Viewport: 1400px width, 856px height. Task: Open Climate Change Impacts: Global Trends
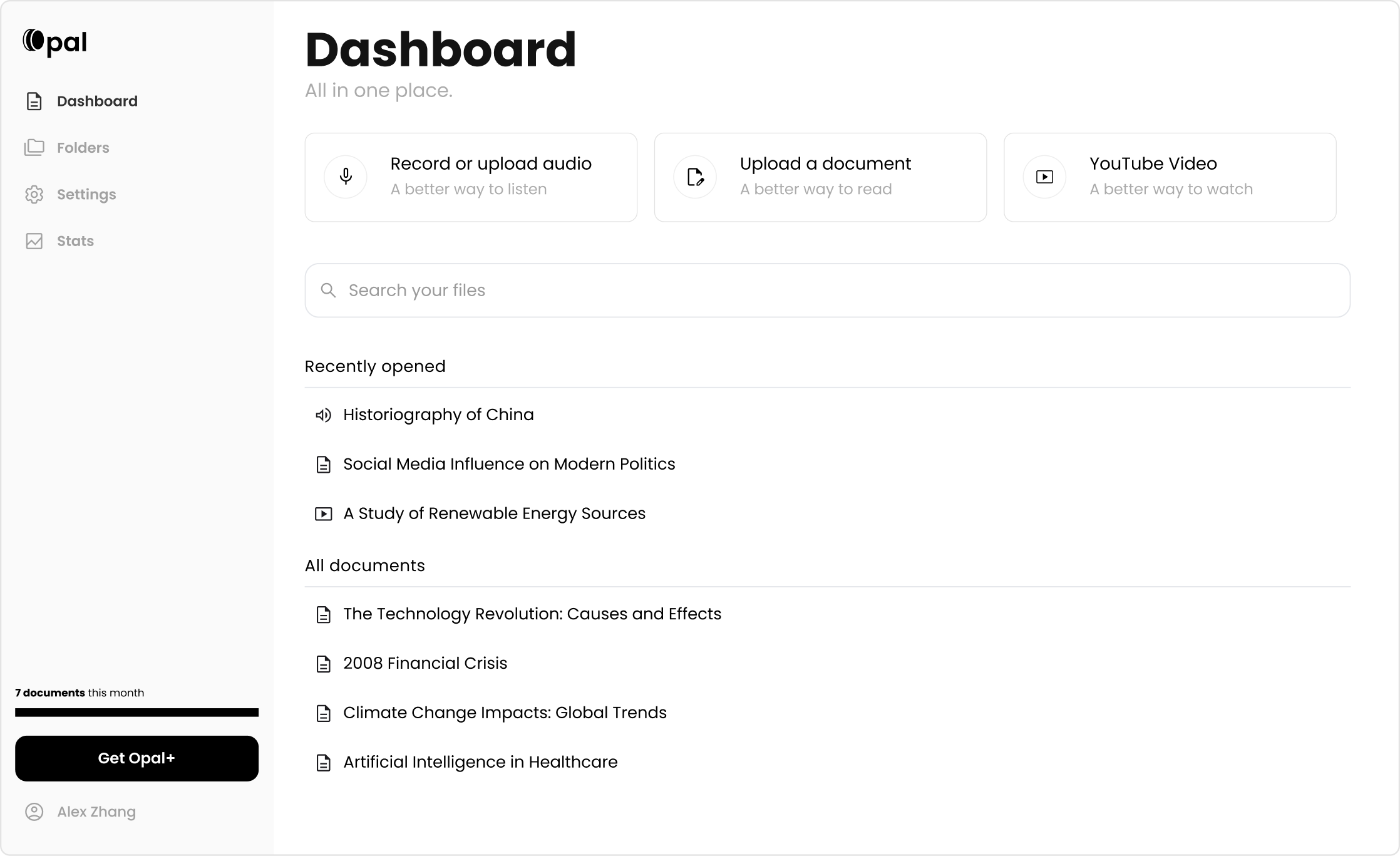coord(504,713)
